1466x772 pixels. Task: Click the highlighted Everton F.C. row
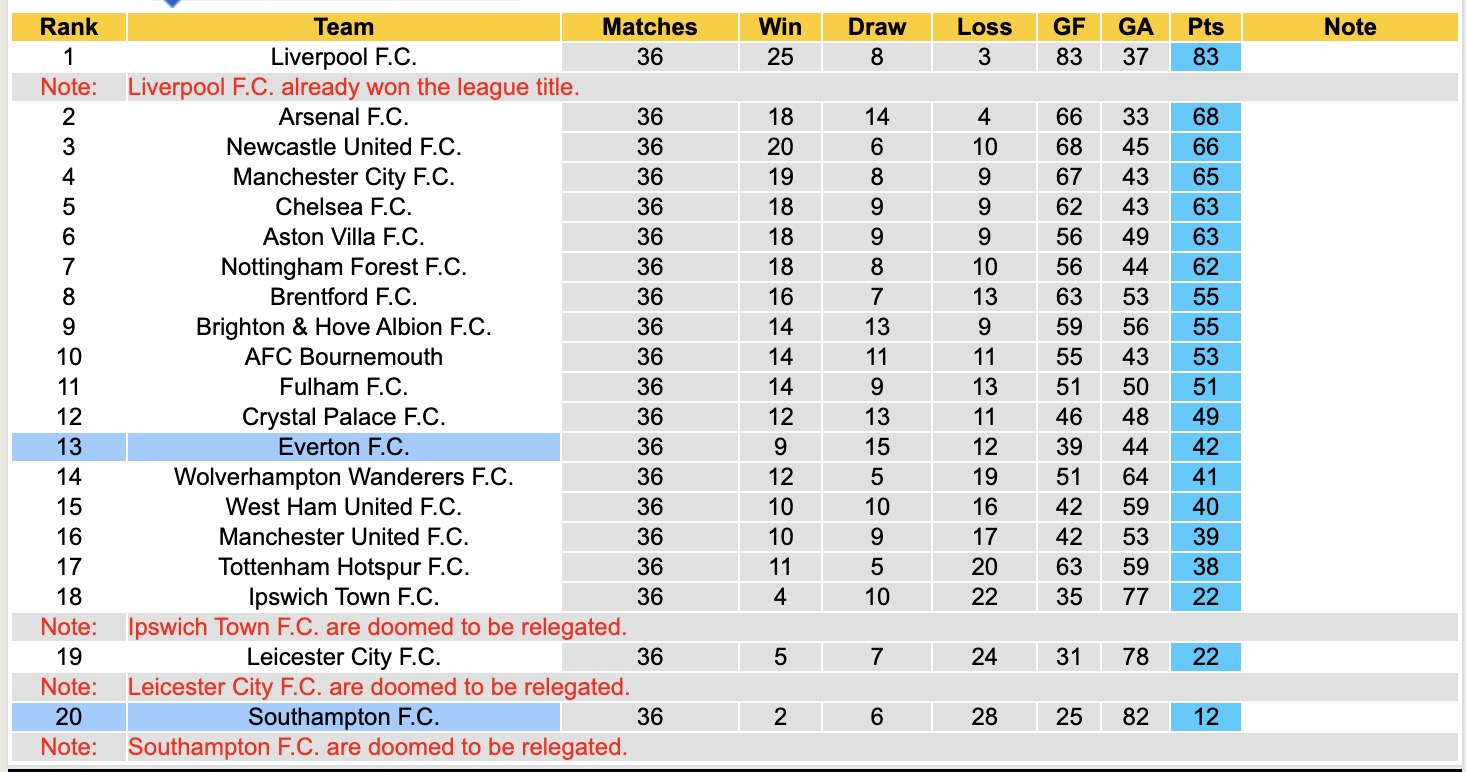click(343, 447)
